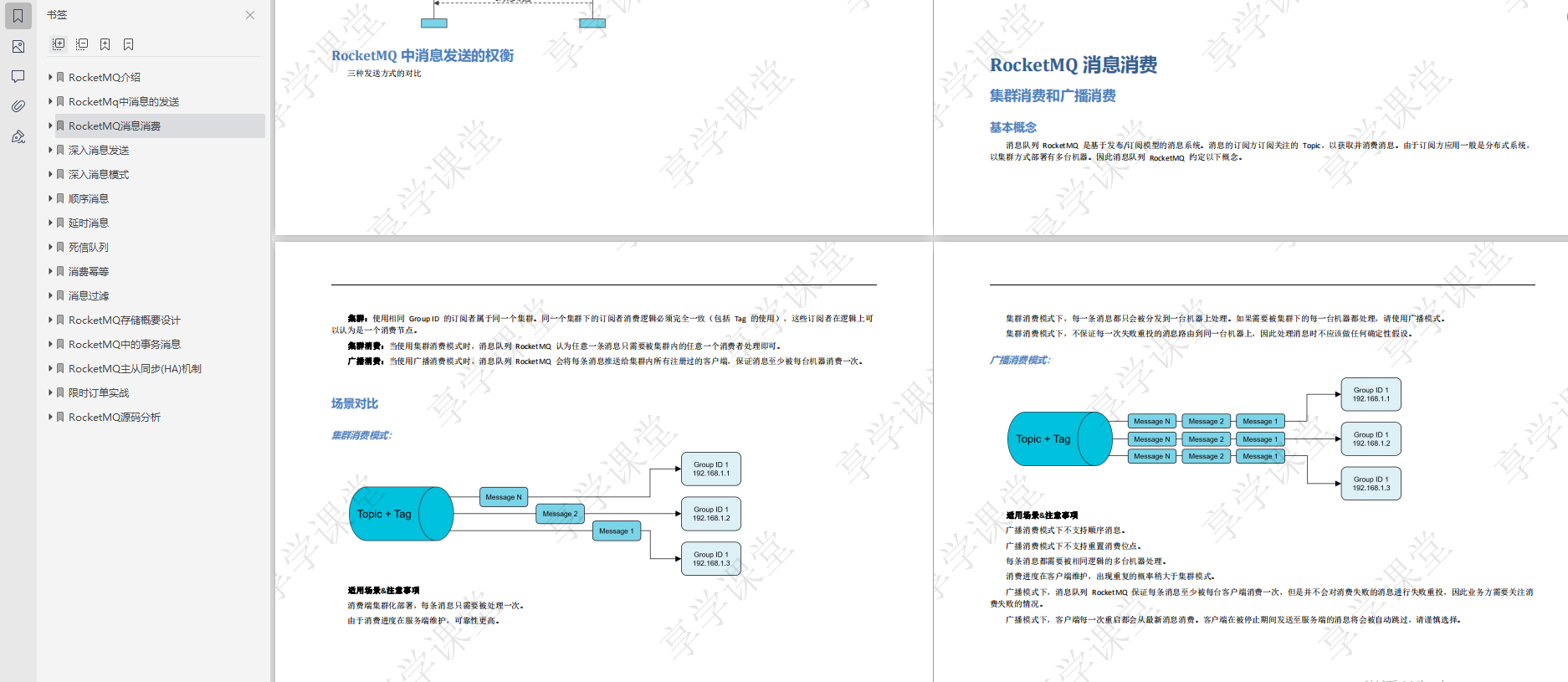Expand the RocketMQ消息消费 bookmark arrow
The image size is (1568, 682).
pos(50,126)
